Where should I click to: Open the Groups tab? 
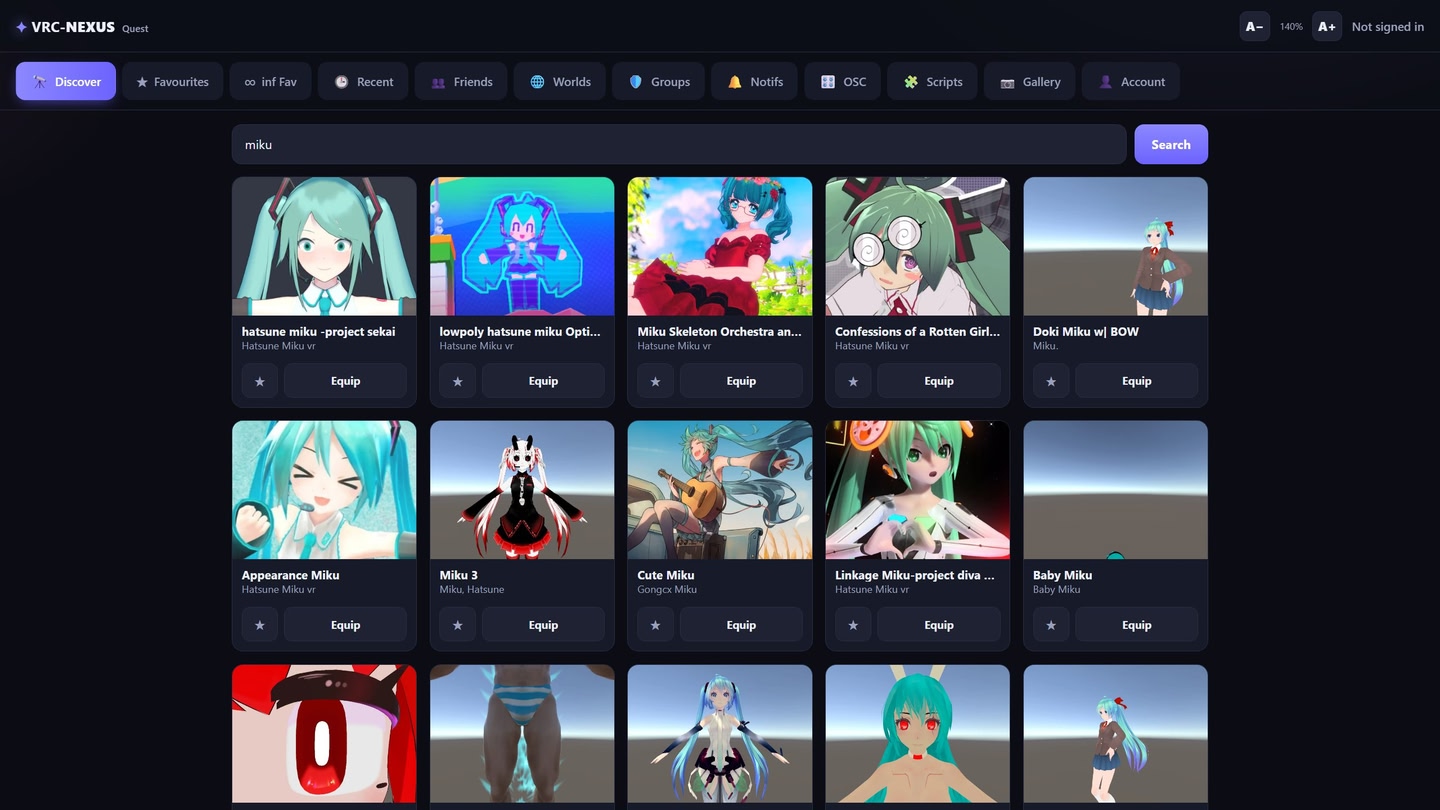click(658, 81)
